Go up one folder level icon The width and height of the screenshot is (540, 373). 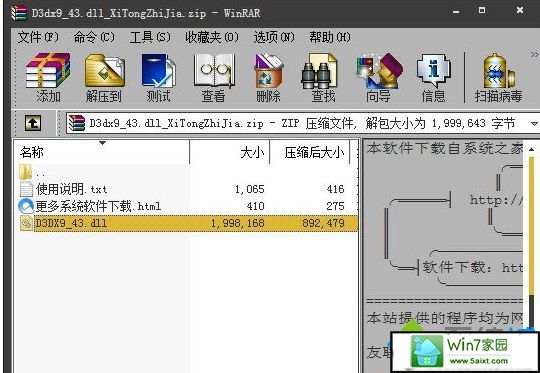33,123
